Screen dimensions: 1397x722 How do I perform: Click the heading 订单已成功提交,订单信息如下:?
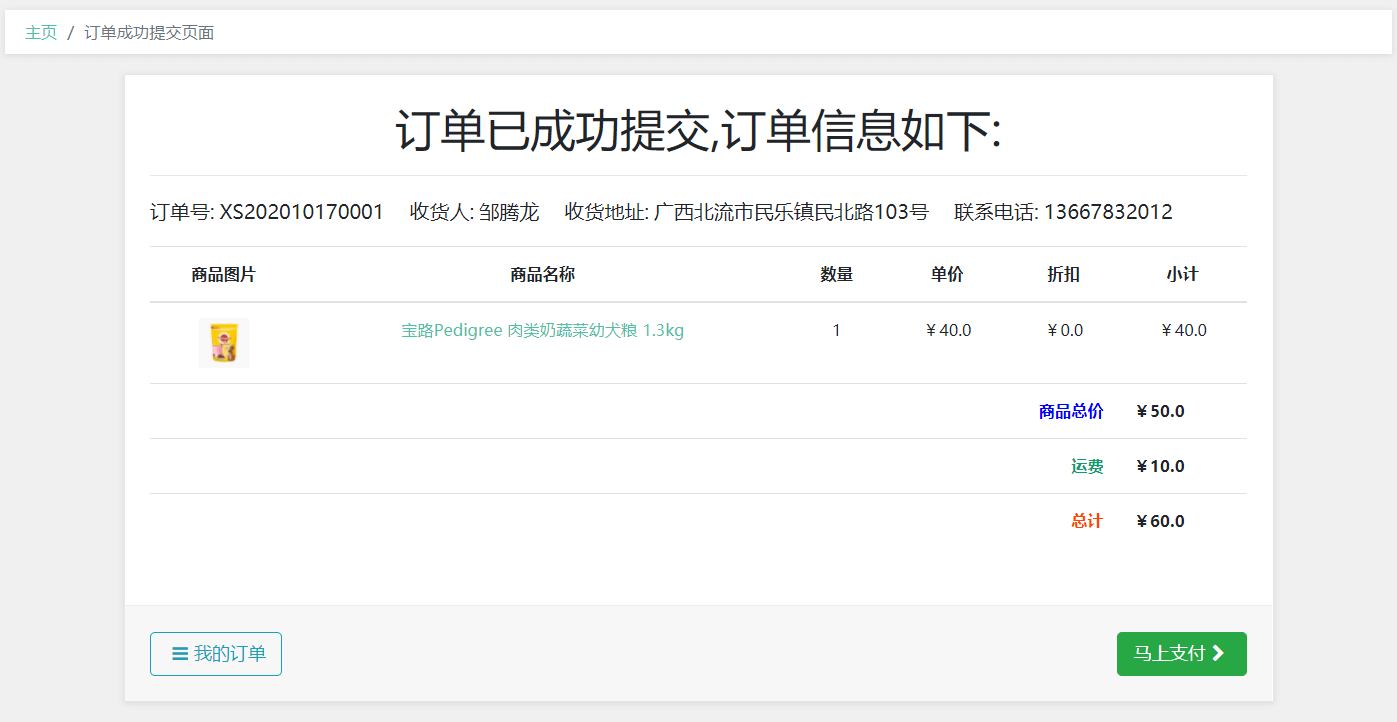[698, 131]
